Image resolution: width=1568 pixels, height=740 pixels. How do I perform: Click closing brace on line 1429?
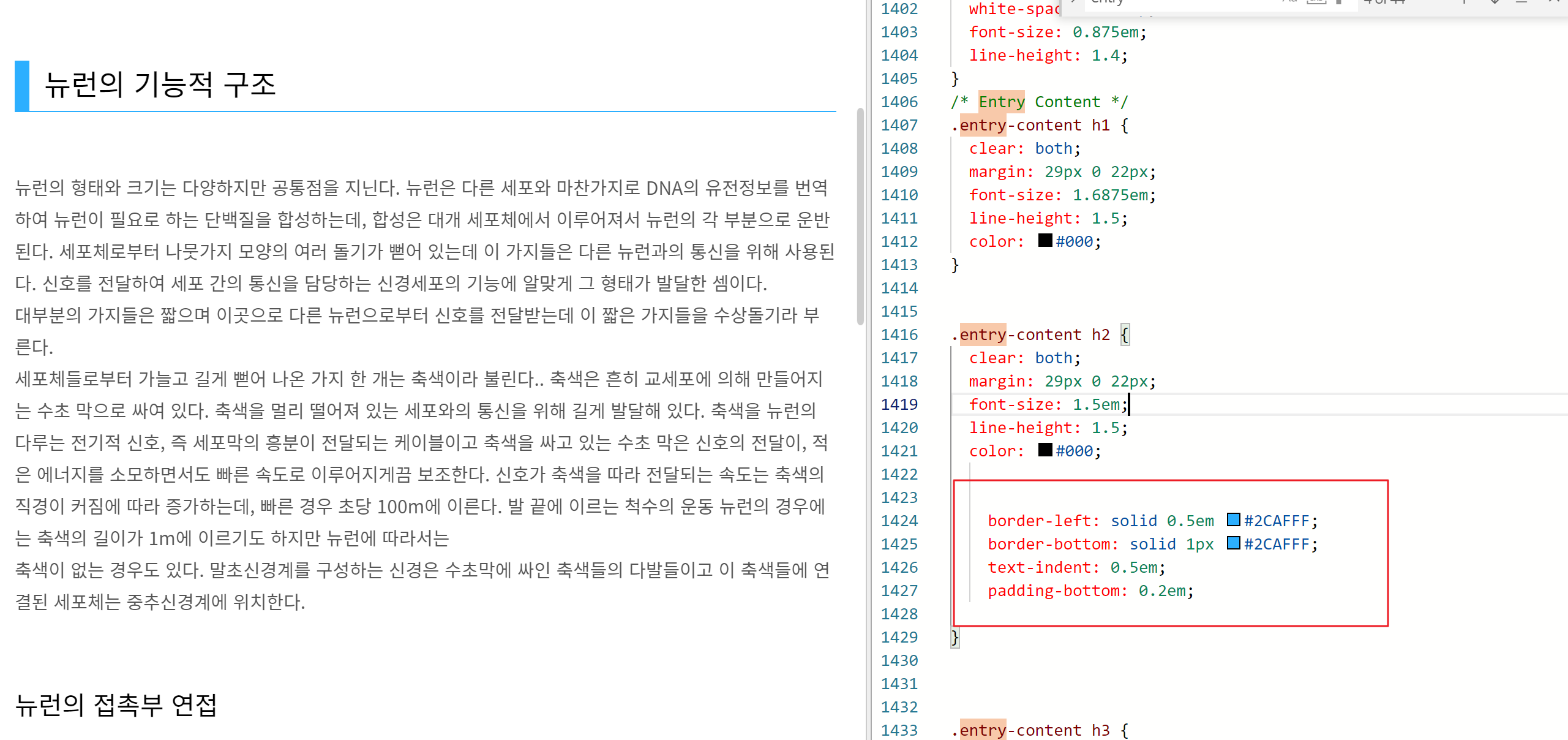click(x=955, y=637)
